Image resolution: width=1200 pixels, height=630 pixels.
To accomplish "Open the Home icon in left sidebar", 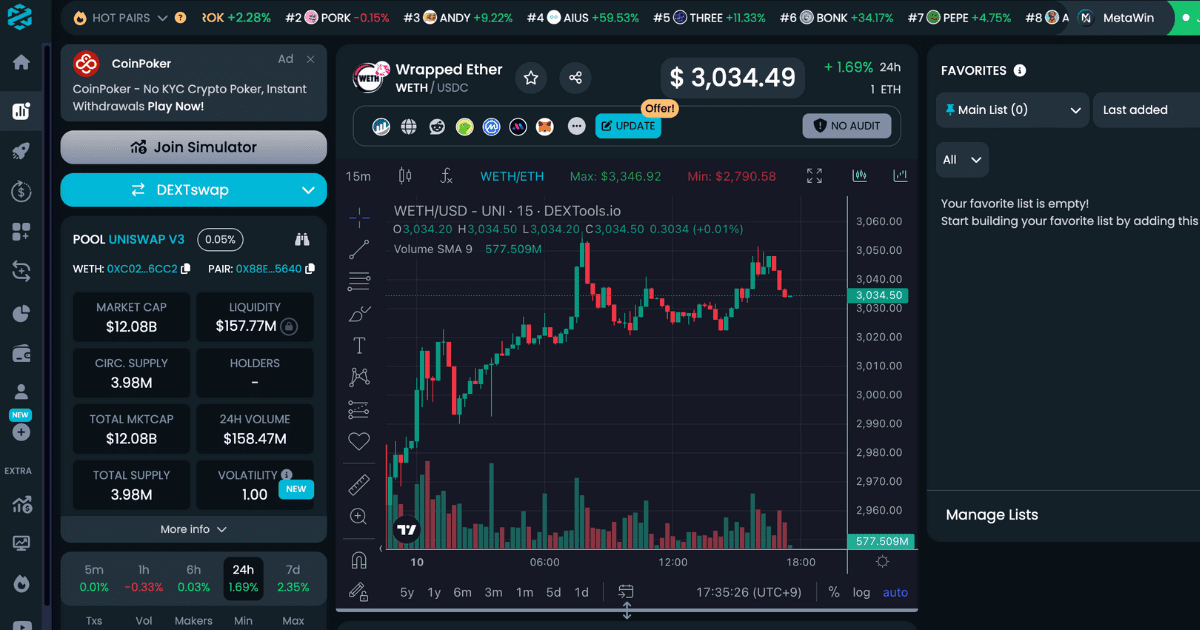I will tap(21, 62).
